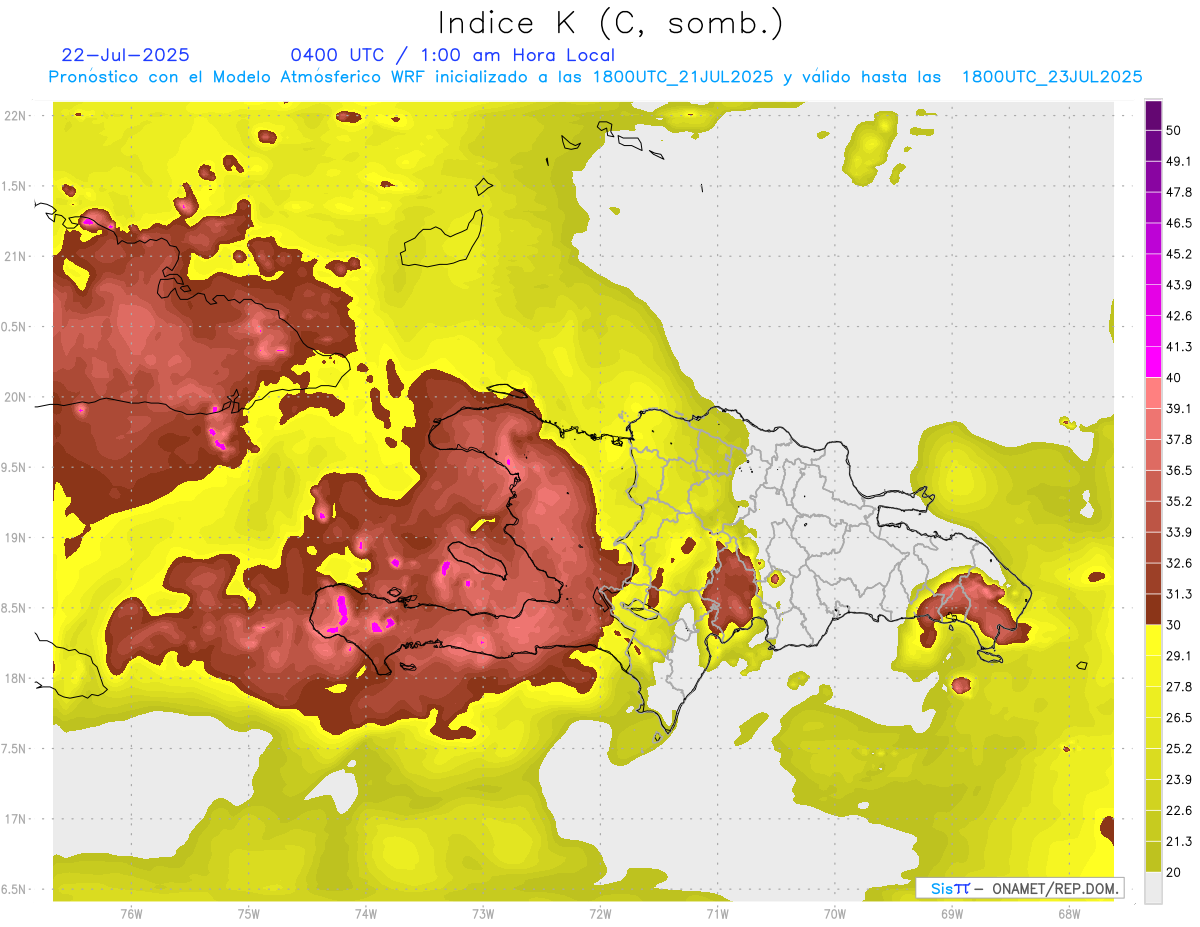
Task: Click the legend value '41.3'
Action: point(1179,347)
